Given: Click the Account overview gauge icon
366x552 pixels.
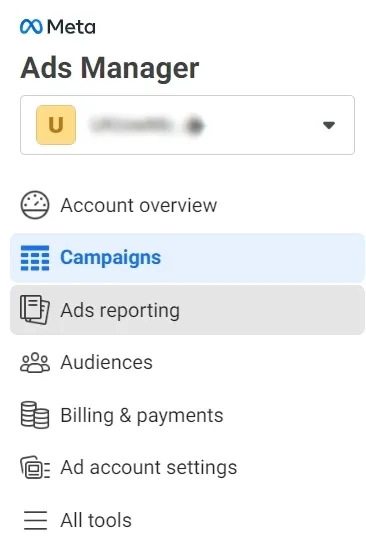Looking at the screenshot, I should tap(35, 205).
